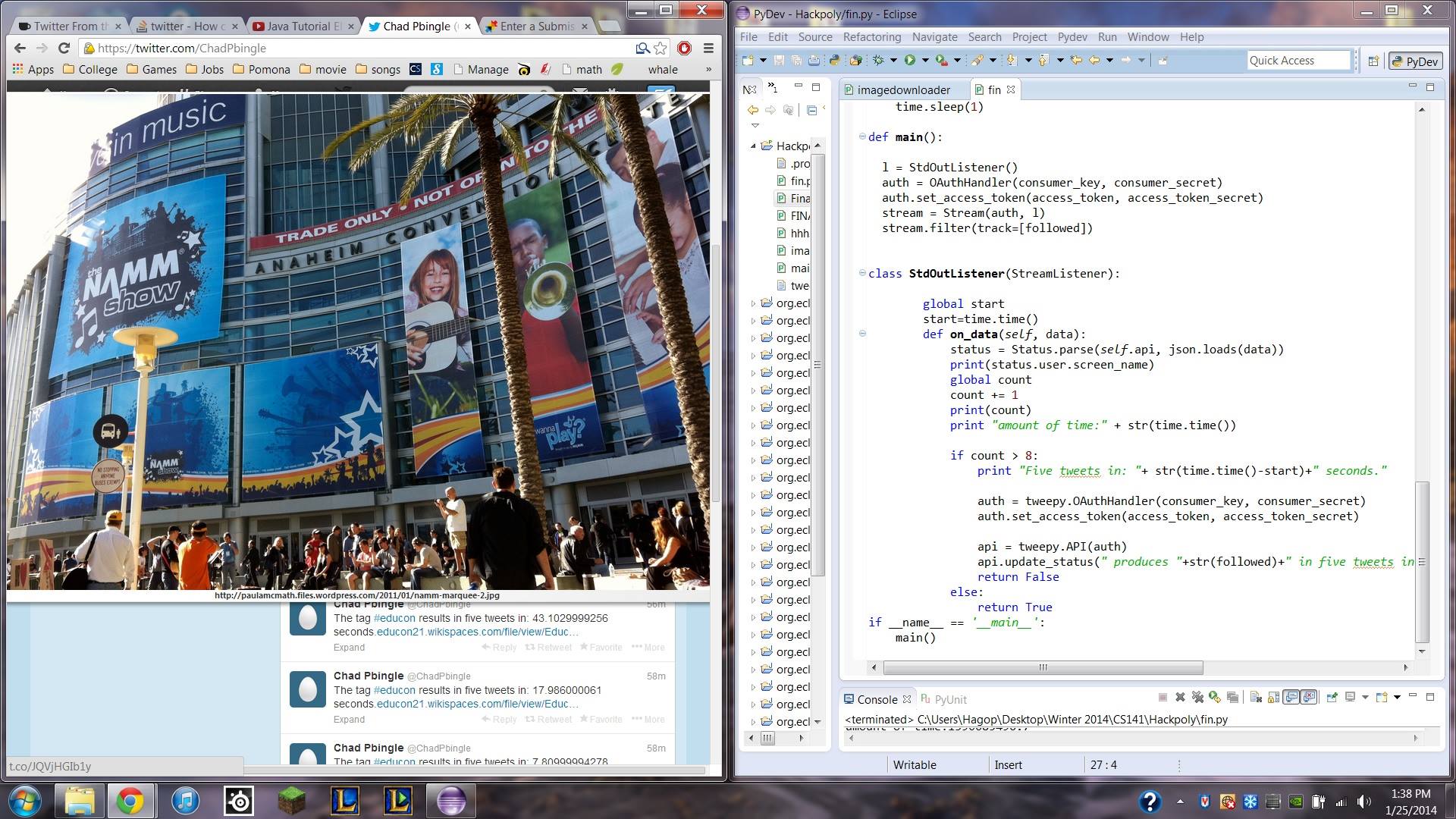Click the Open Perspective icon
This screenshot has width=1456, height=819.
click(x=1373, y=61)
